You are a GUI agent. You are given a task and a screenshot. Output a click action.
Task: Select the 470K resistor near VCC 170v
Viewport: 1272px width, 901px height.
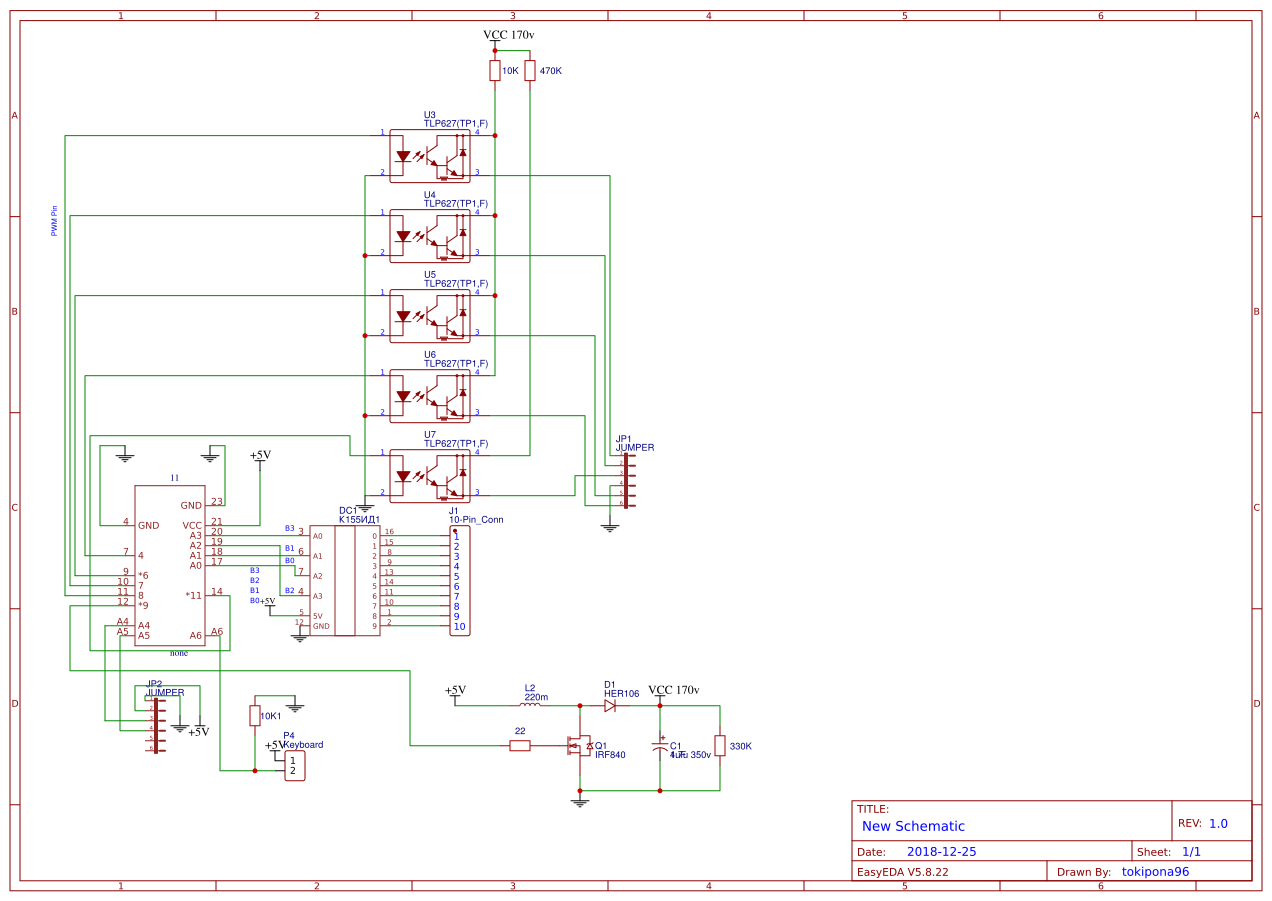pyautogui.click(x=530, y=71)
